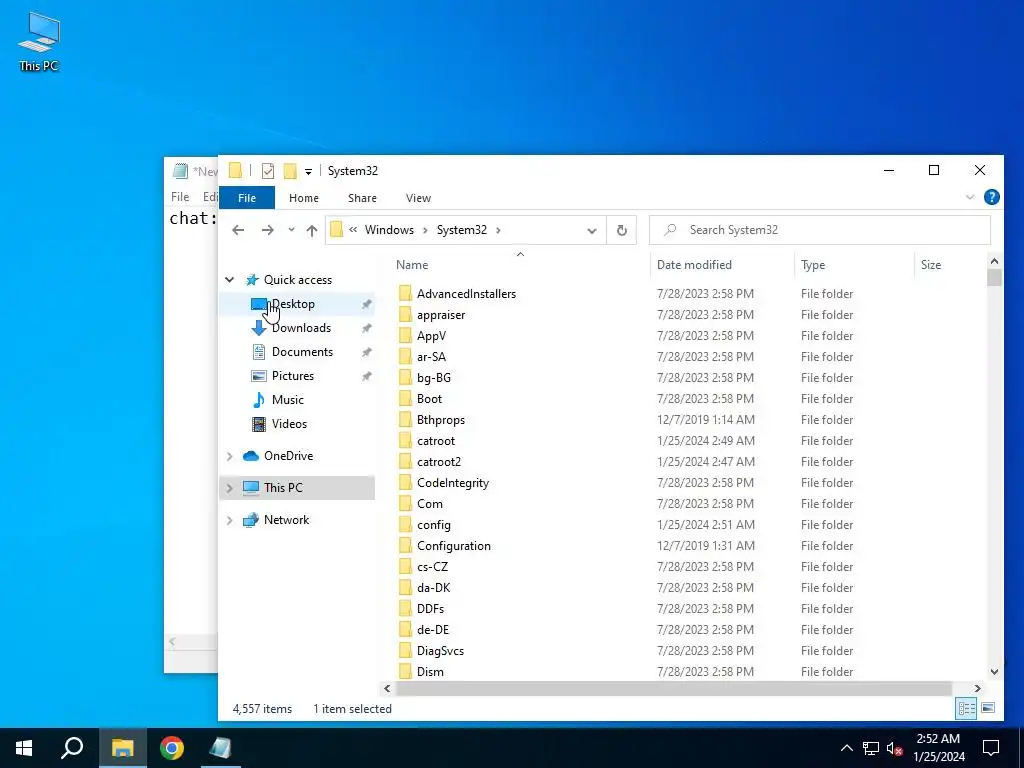Select the bg-BG folder icon
The height and width of the screenshot is (768, 1024).
(x=406, y=377)
